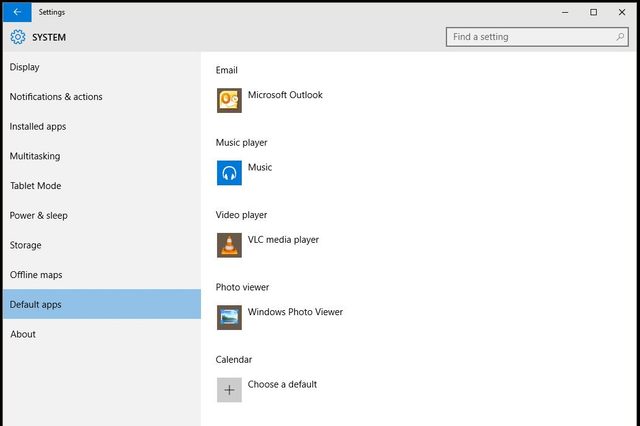Click the System gear icon
This screenshot has width=640, height=426.
(x=18, y=37)
